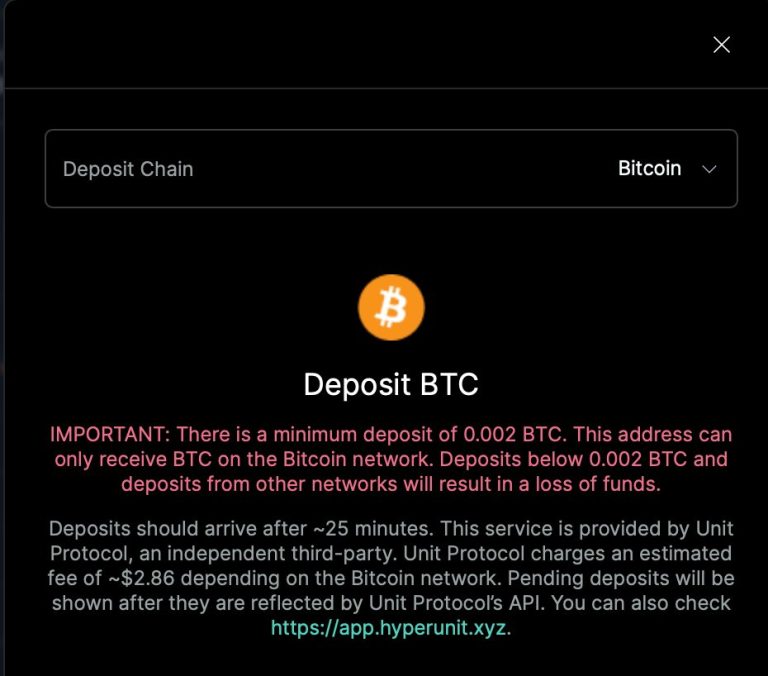Open the app.hyperunit.xyz link
This screenshot has height=676, width=768.
(x=388, y=628)
